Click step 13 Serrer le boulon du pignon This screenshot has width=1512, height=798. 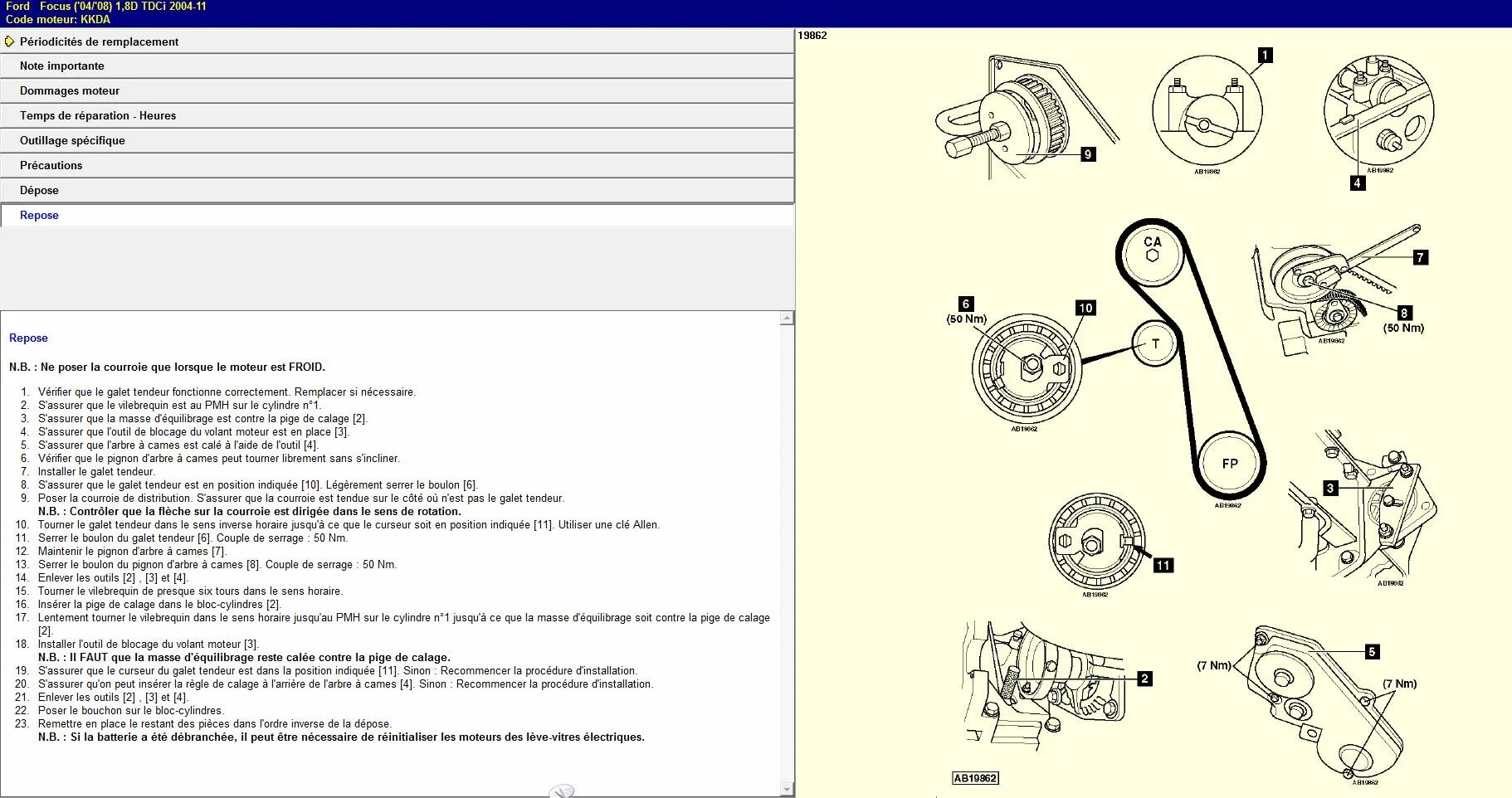click(x=217, y=565)
